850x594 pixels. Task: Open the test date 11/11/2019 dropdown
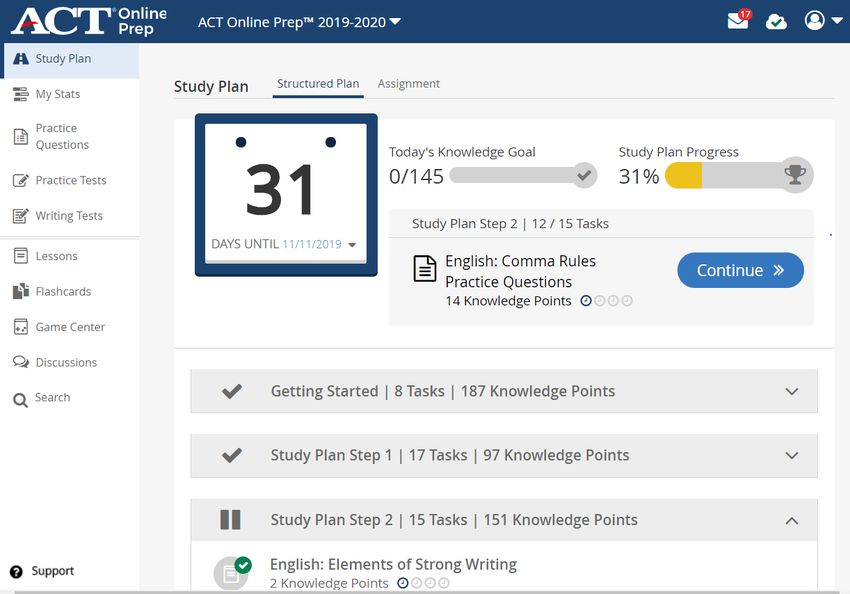[x=319, y=244]
